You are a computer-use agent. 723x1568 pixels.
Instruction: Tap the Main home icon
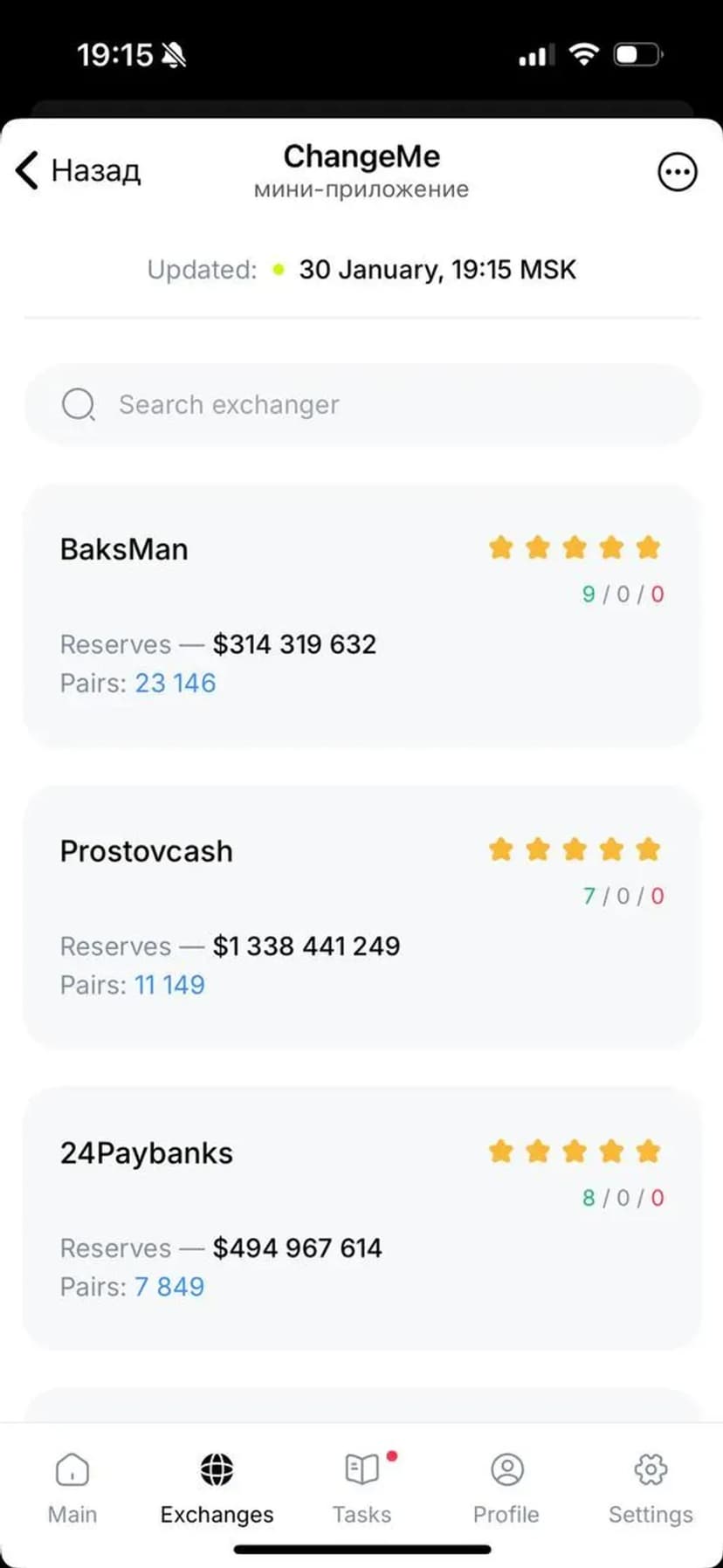(72, 1469)
